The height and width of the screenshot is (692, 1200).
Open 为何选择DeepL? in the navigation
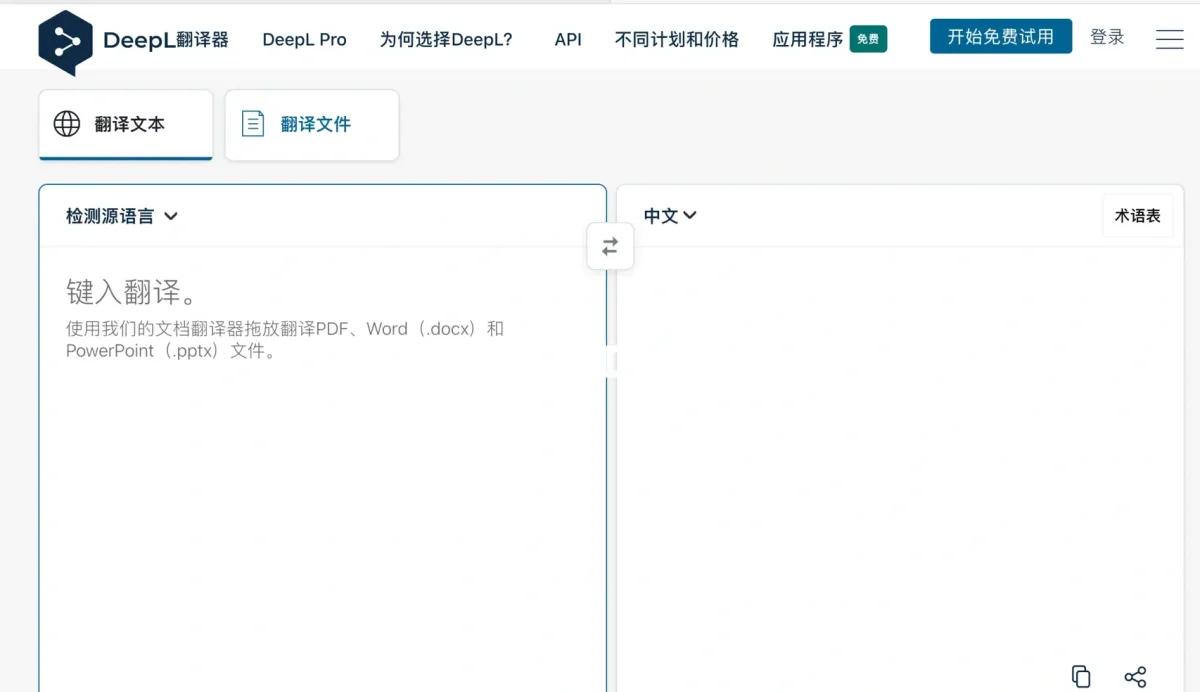(446, 40)
